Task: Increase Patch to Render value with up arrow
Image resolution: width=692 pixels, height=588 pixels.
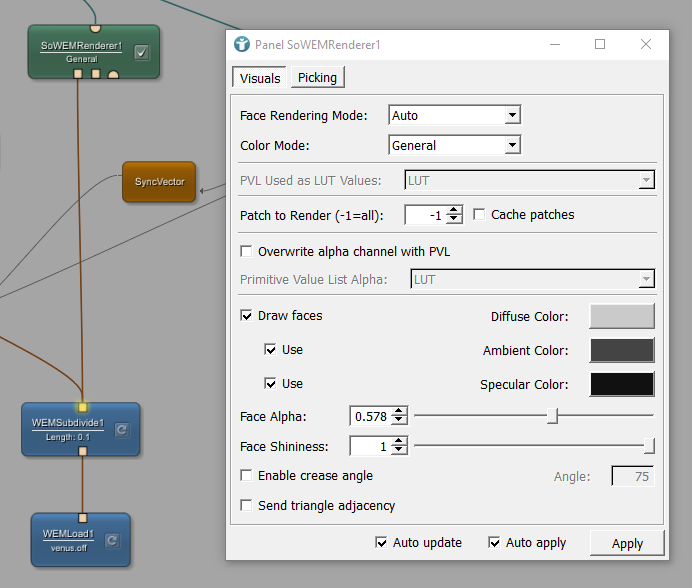Action: (x=455, y=210)
